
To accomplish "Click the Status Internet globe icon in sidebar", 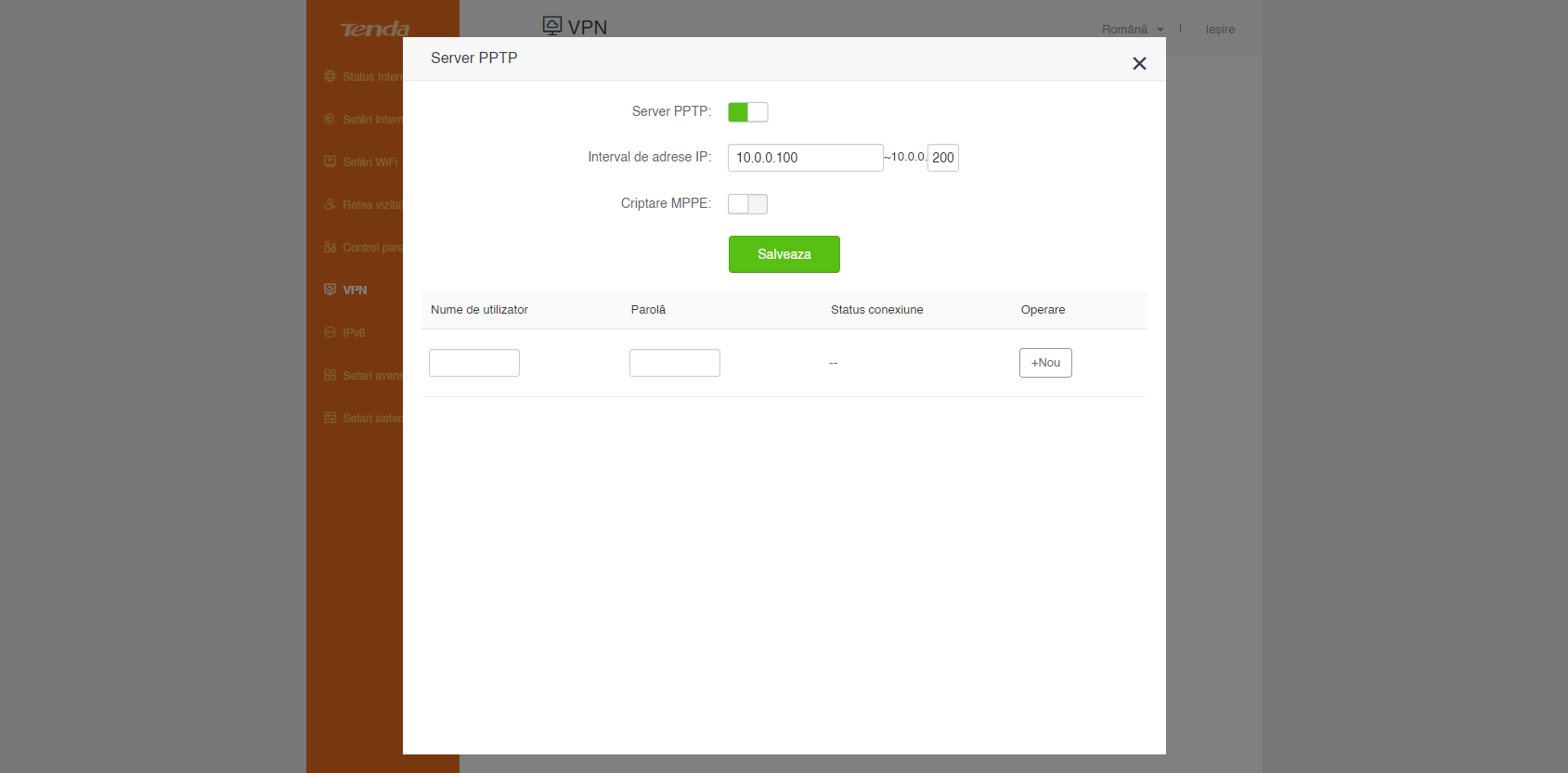I will click(330, 76).
